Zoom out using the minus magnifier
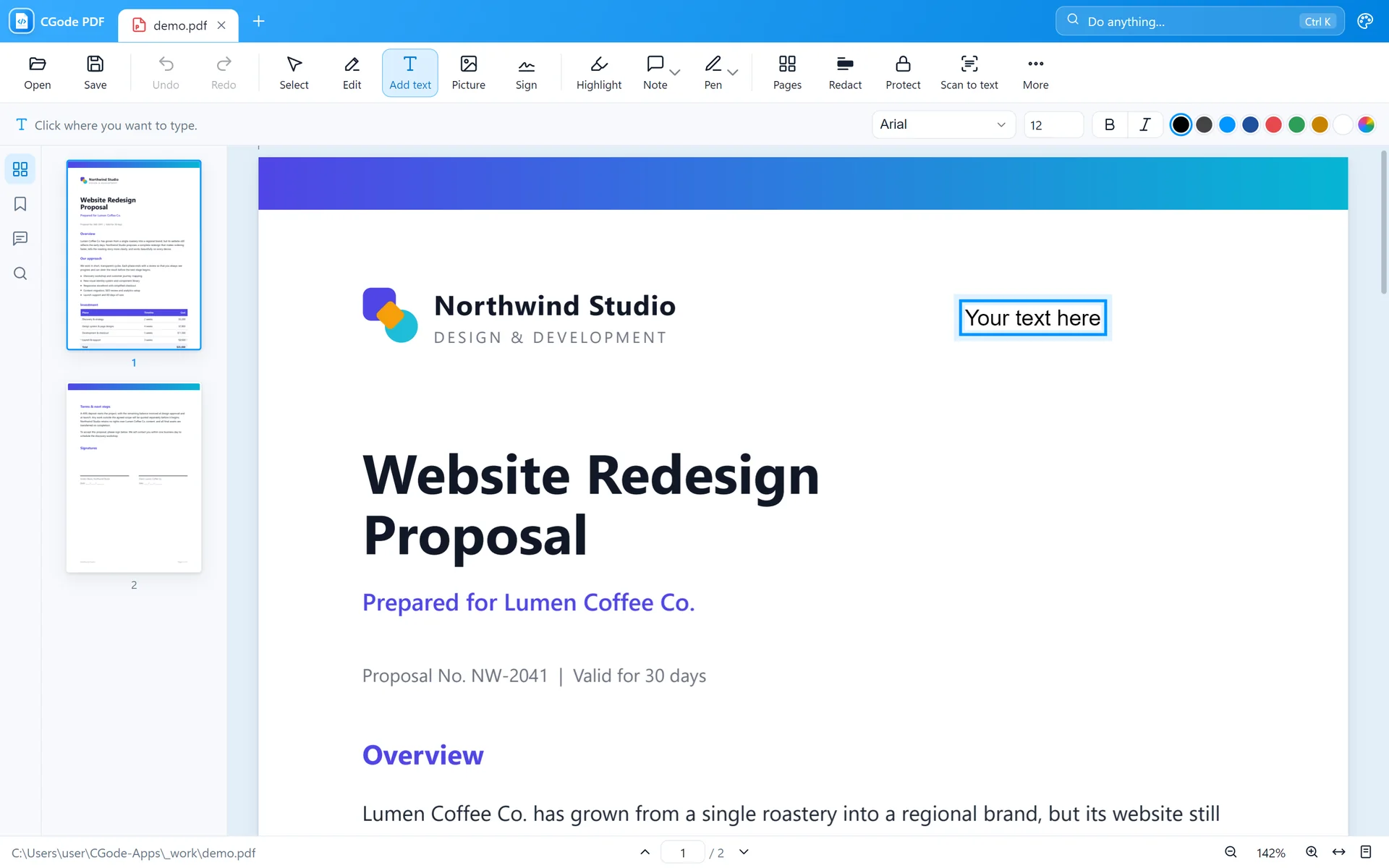 point(1231,852)
